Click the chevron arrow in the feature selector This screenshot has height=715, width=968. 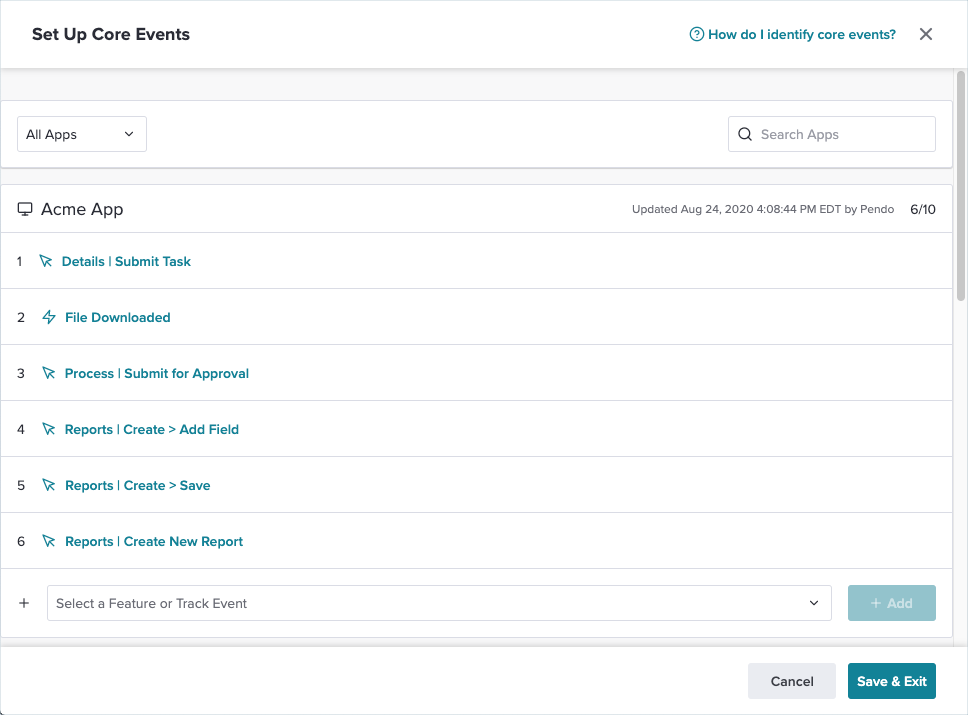tap(814, 603)
